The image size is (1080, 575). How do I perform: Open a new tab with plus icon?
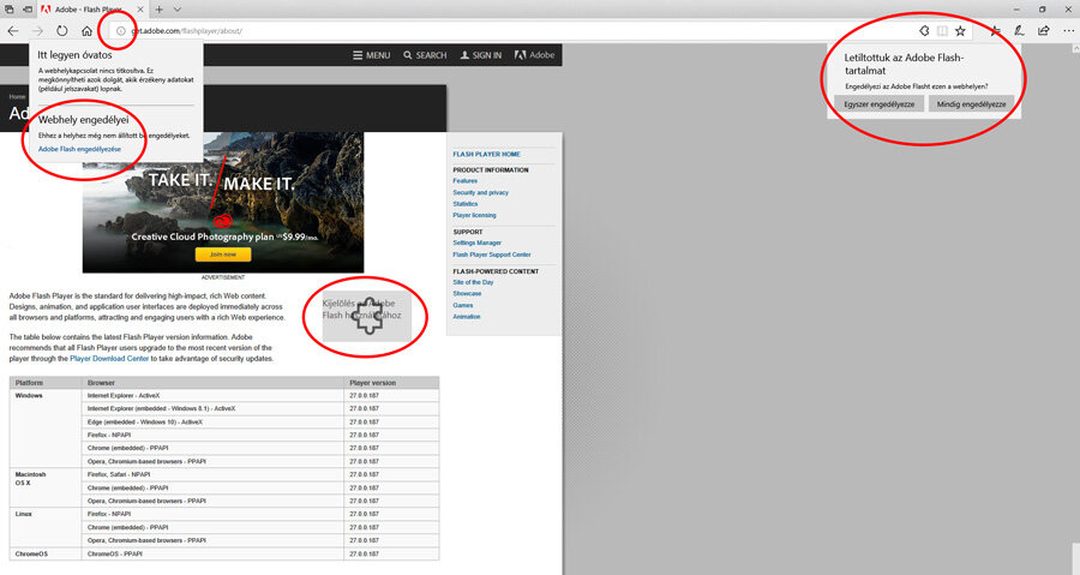pyautogui.click(x=159, y=10)
